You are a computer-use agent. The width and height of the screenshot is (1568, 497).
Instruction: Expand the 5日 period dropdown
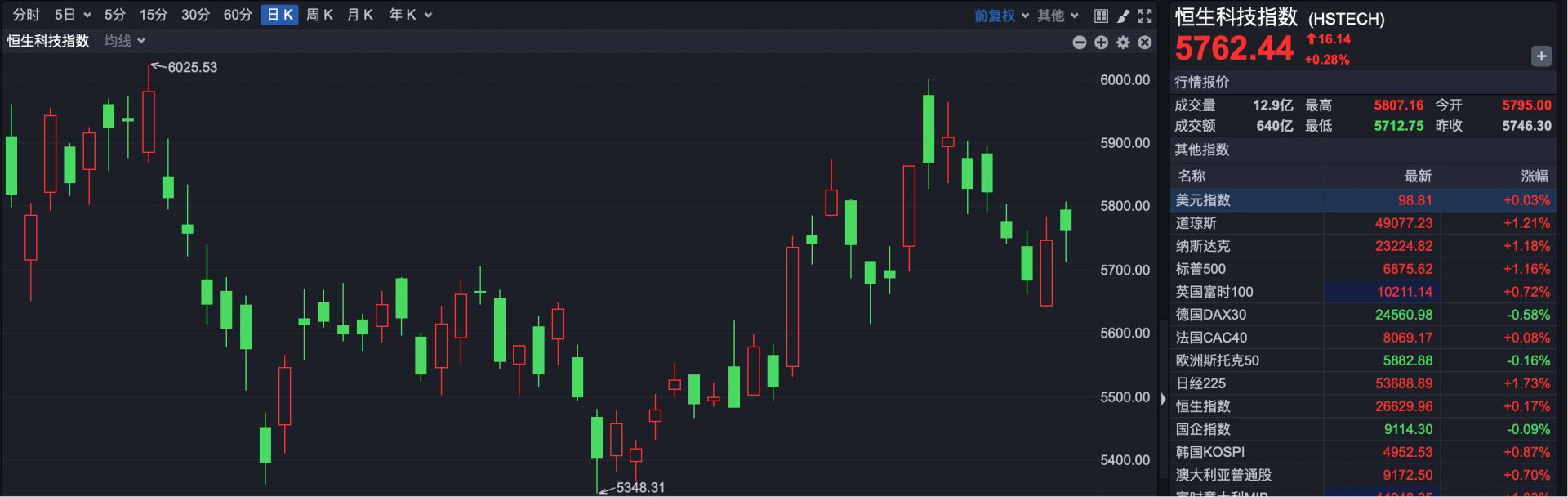[x=72, y=15]
